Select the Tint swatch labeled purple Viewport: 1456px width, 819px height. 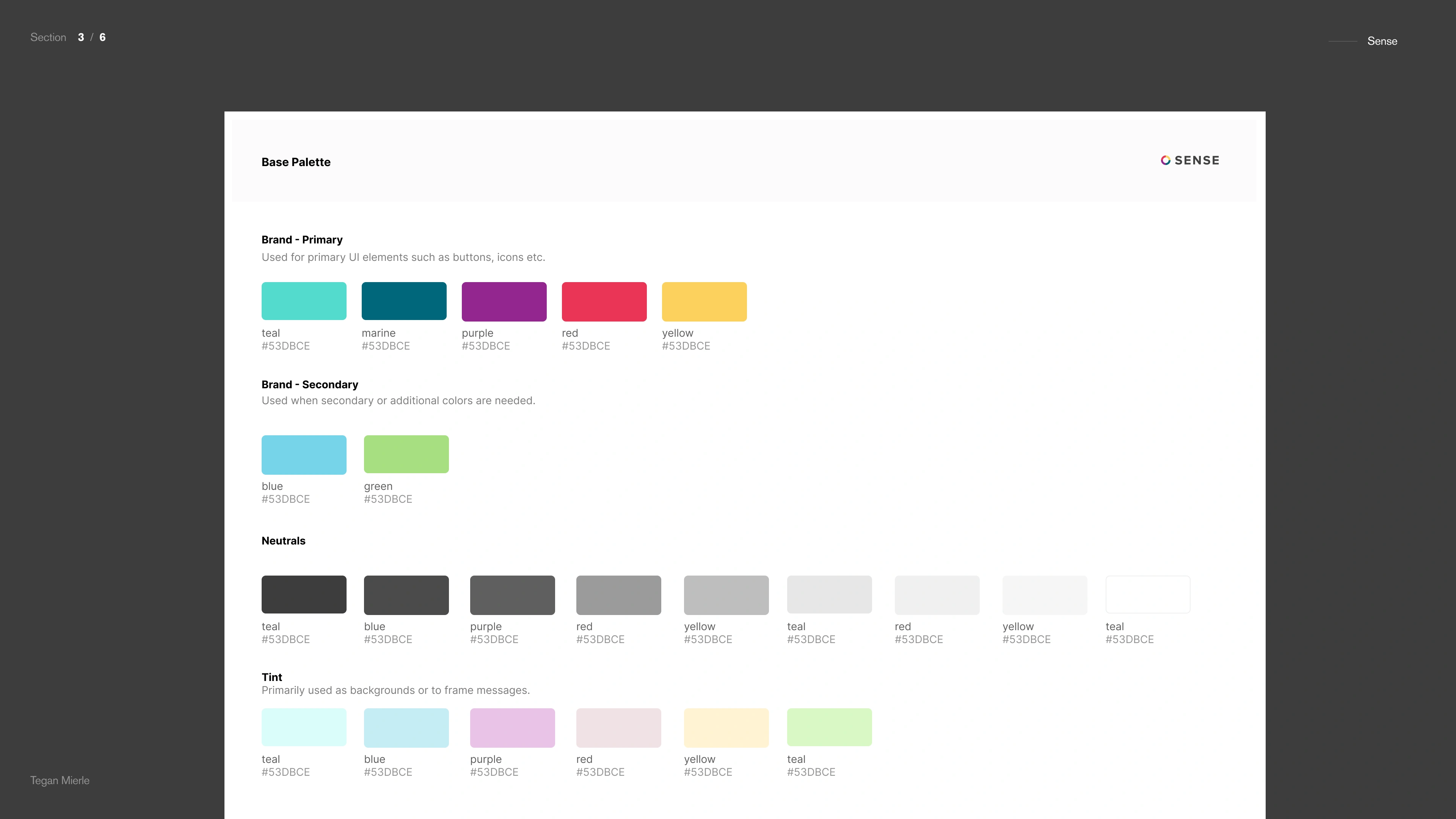(x=512, y=728)
